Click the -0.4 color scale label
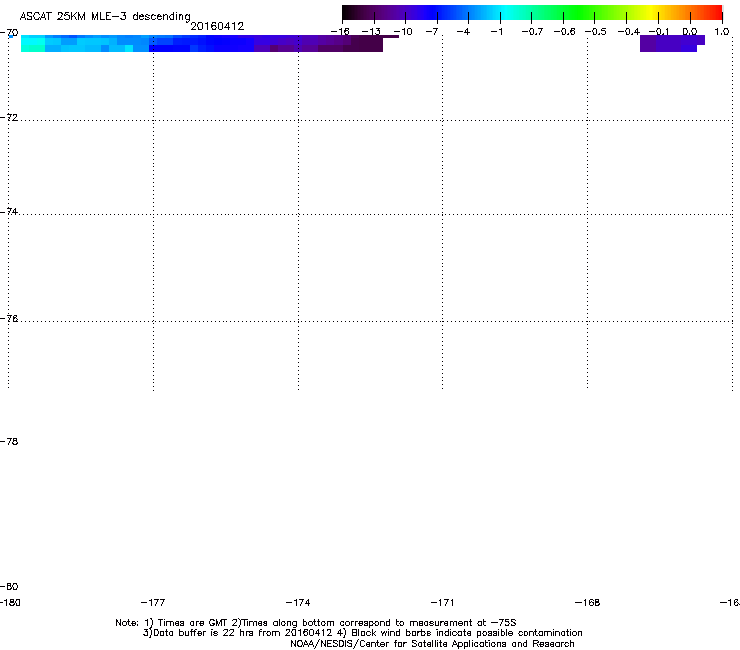Viewport: 740px width, 650px height. coord(629,32)
